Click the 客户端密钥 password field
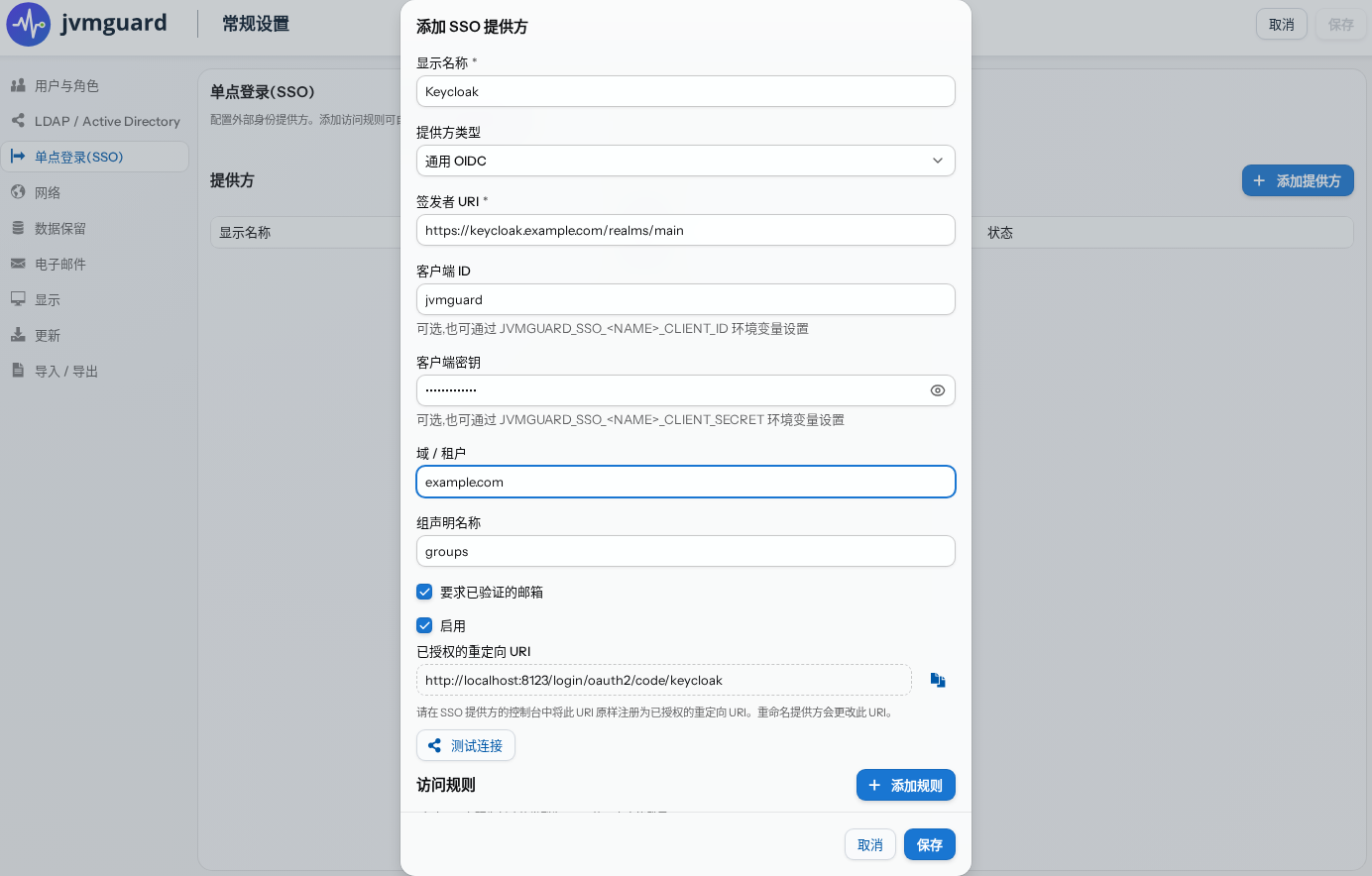 pyautogui.click(x=686, y=390)
